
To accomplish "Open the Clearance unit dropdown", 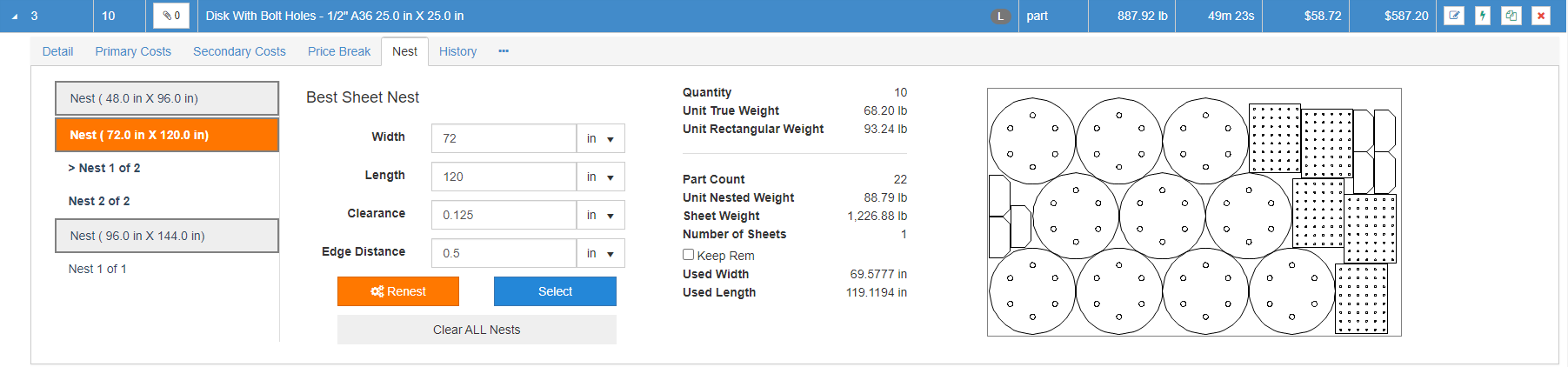I will (x=600, y=215).
